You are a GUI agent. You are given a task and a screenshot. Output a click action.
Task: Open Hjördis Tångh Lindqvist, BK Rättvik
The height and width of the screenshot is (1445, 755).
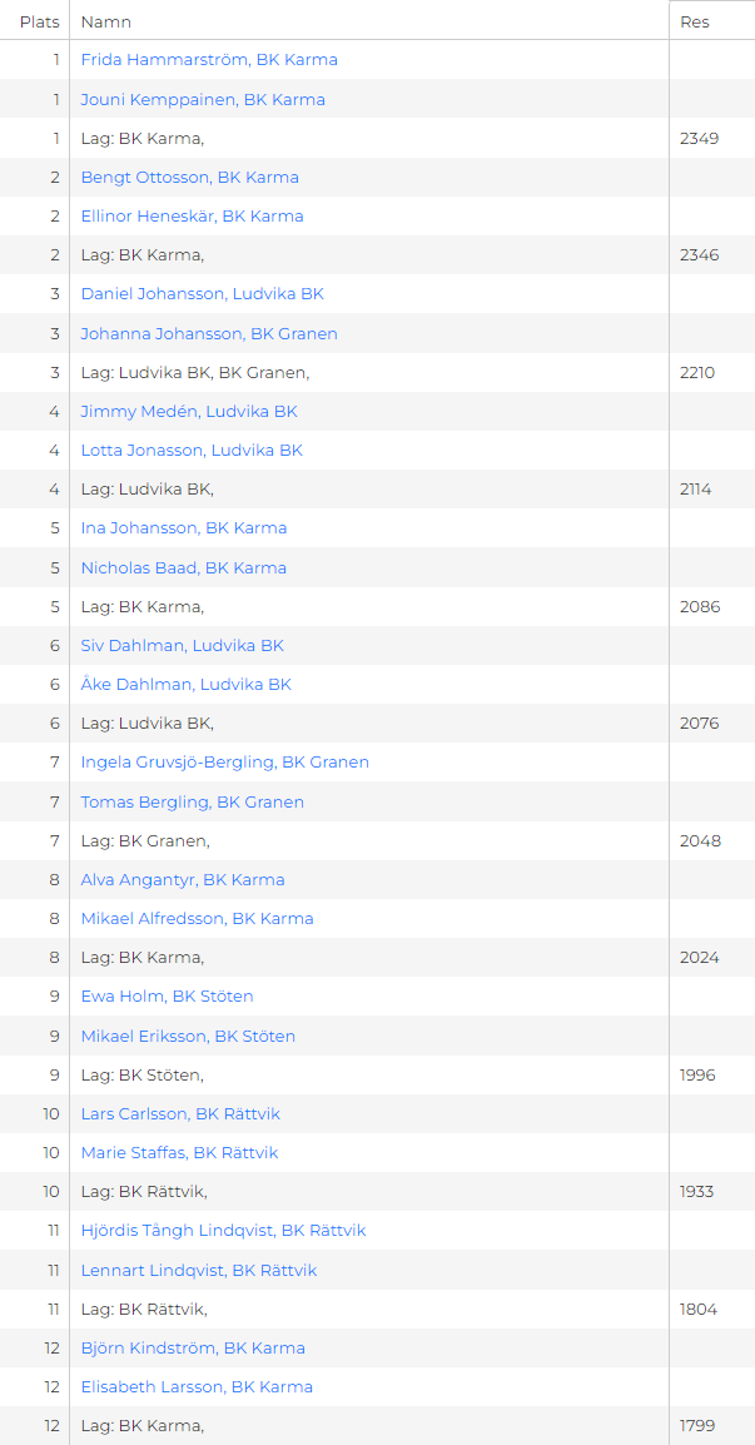coord(223,1230)
